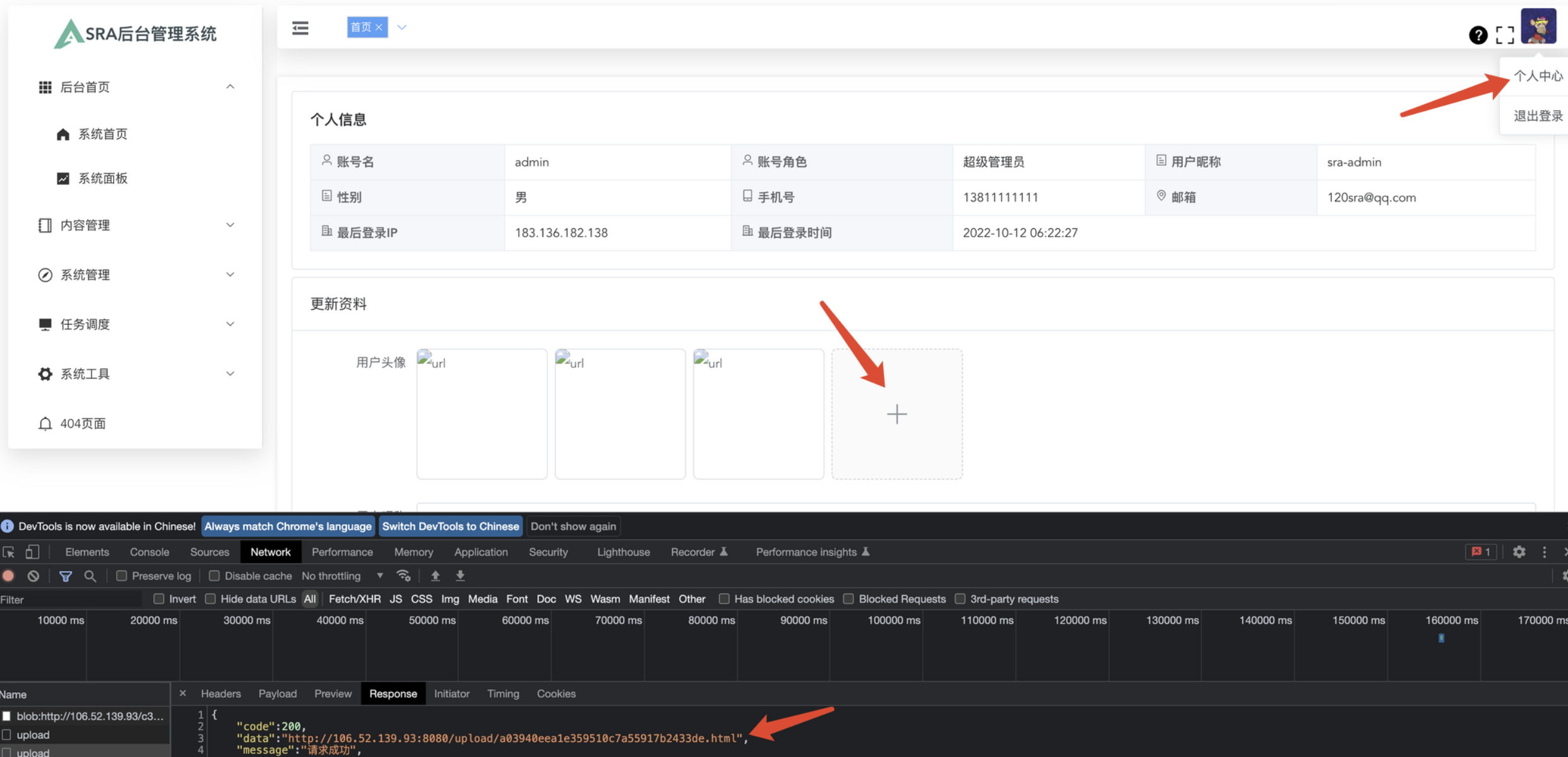1568x757 pixels.
Task: Click Switch DevTools to Chinese button
Action: coord(450,526)
